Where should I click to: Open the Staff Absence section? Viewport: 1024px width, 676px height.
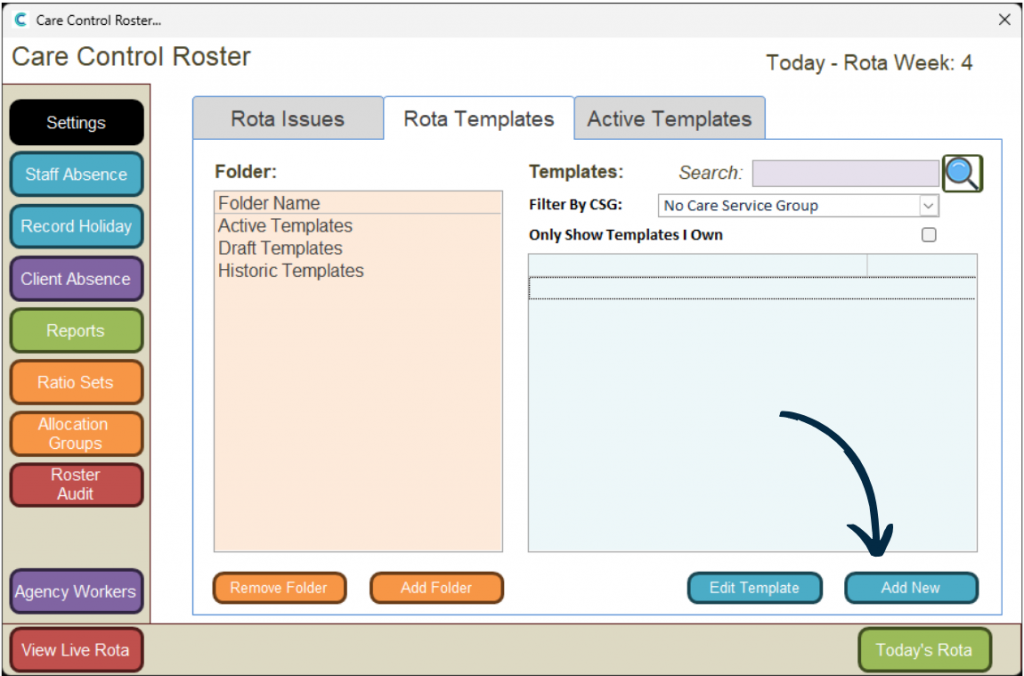(x=76, y=174)
